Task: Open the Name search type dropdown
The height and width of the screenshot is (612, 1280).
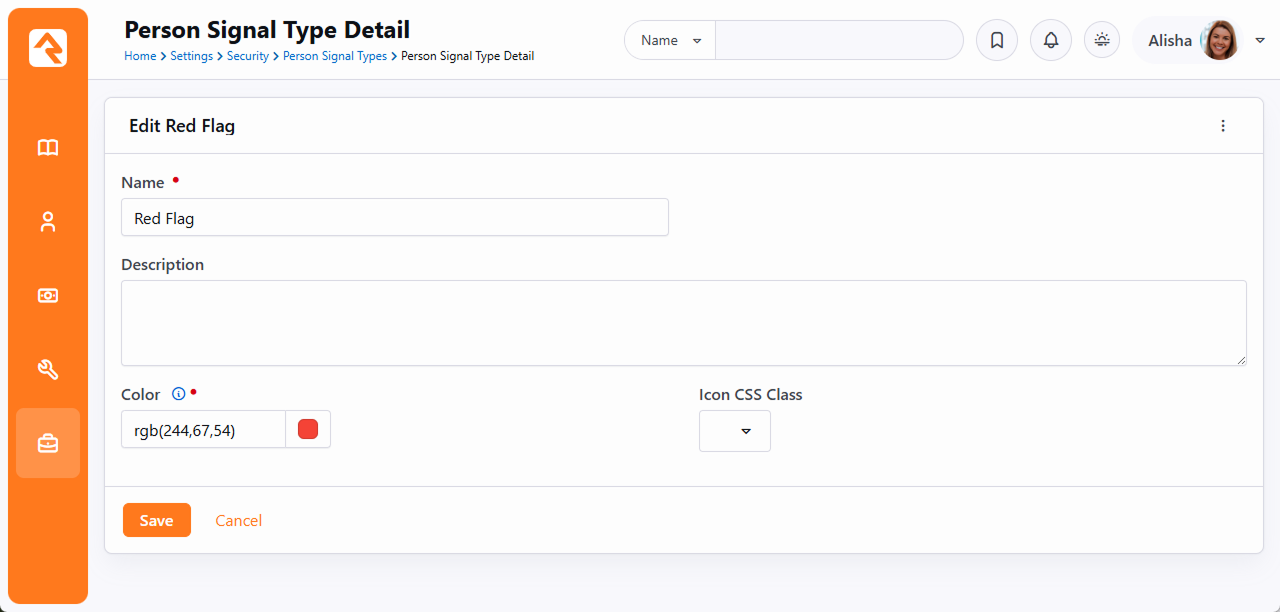Action: point(670,41)
